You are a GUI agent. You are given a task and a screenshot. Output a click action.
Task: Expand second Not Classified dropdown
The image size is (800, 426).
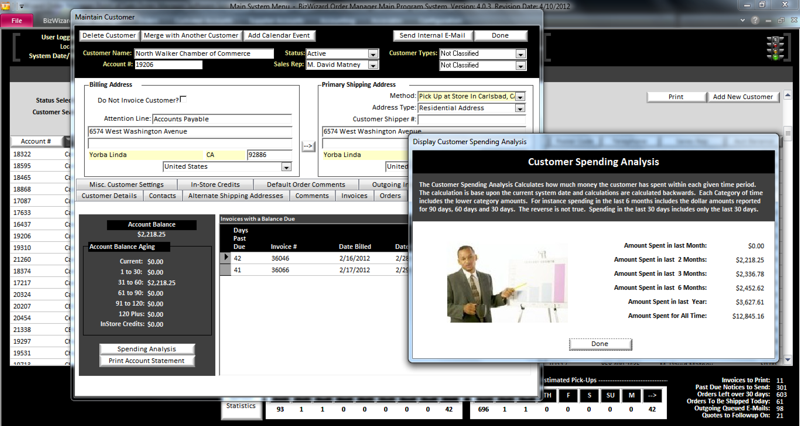pyautogui.click(x=520, y=66)
